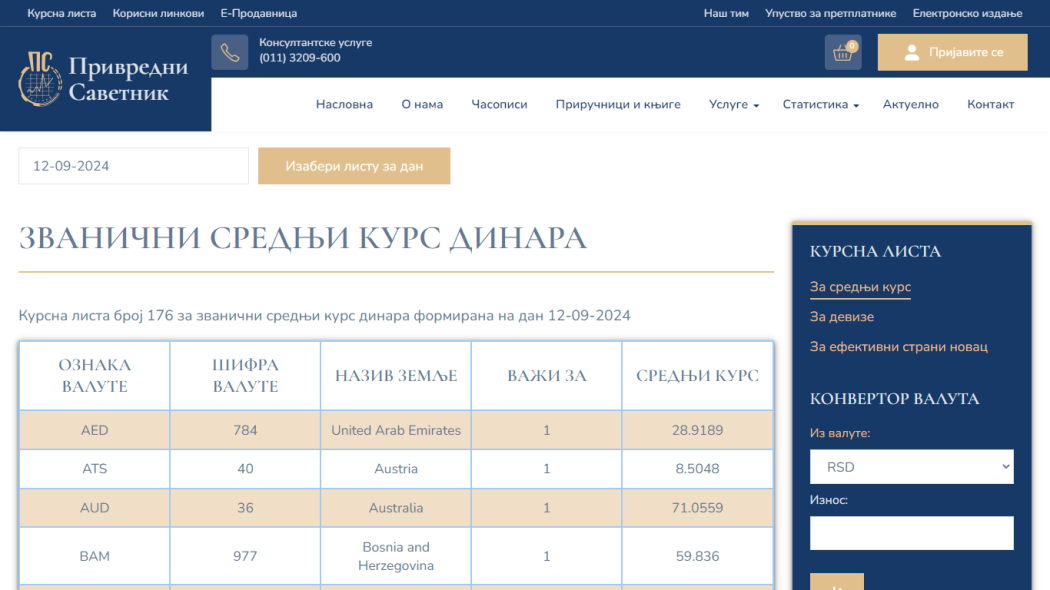
Task: Go to the Насловна menu item
Action: (344, 104)
